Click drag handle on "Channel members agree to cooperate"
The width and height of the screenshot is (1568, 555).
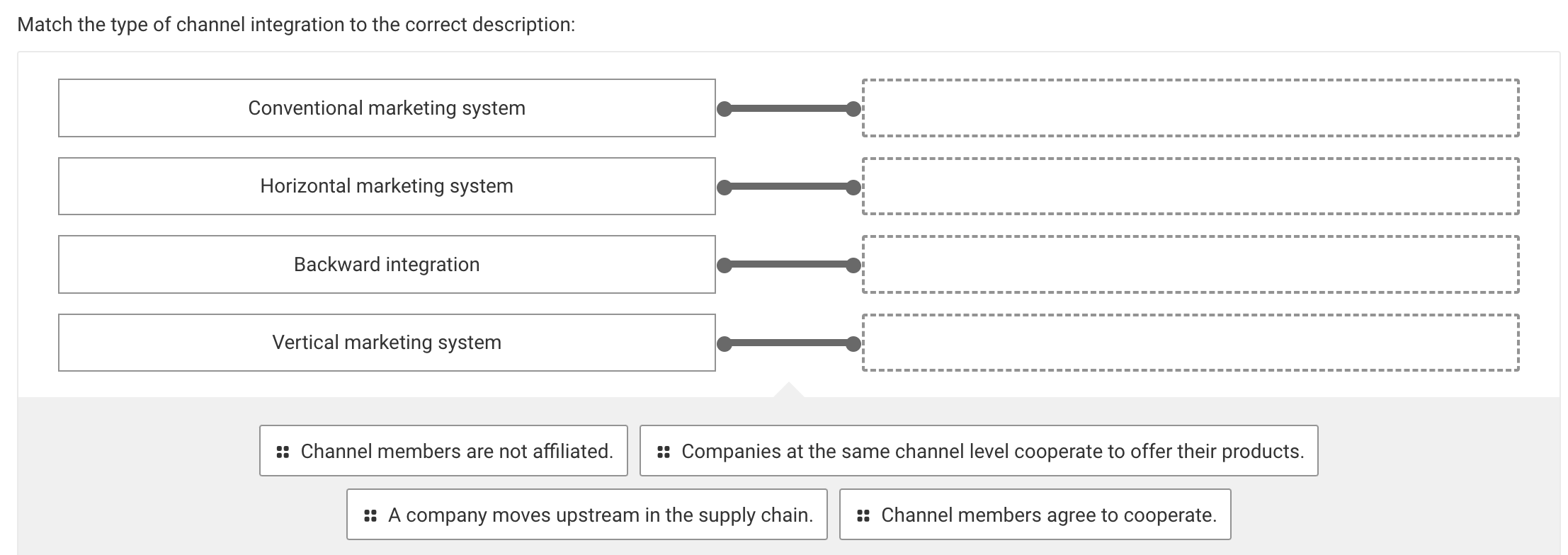[x=865, y=515]
